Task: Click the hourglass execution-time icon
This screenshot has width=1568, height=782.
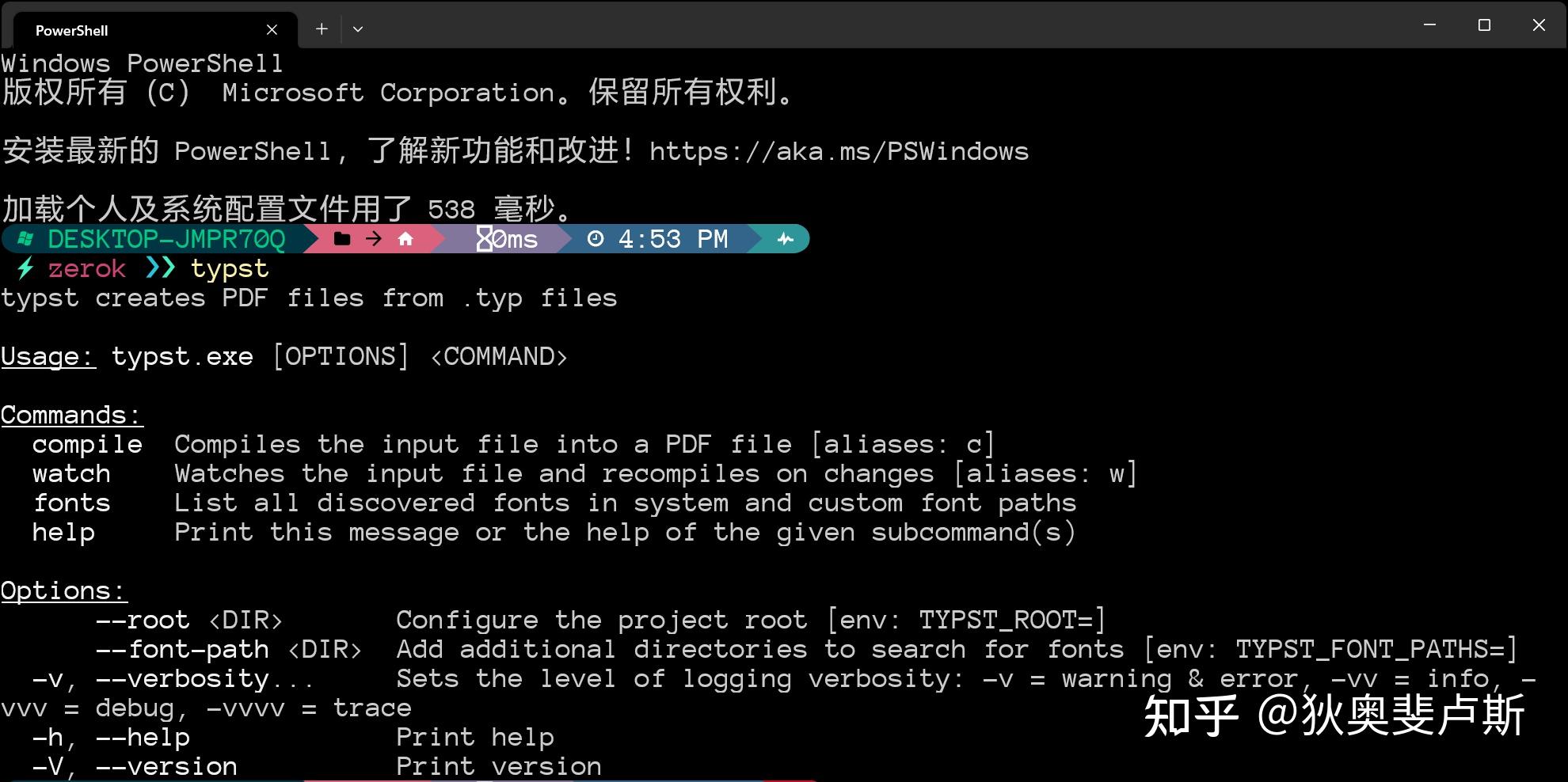Action: pyautogui.click(x=483, y=238)
